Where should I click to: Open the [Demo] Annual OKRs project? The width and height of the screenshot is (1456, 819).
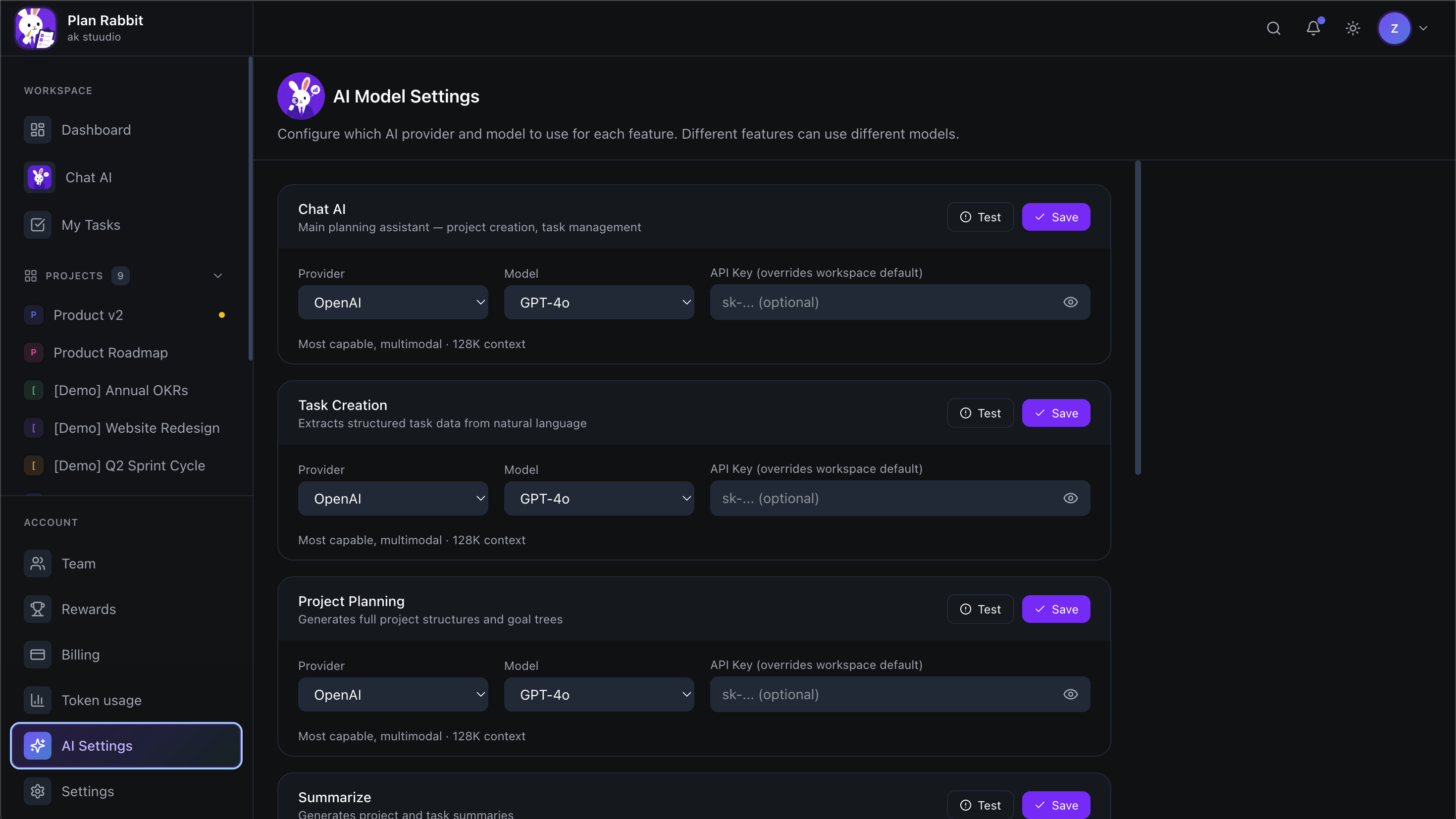(126, 391)
